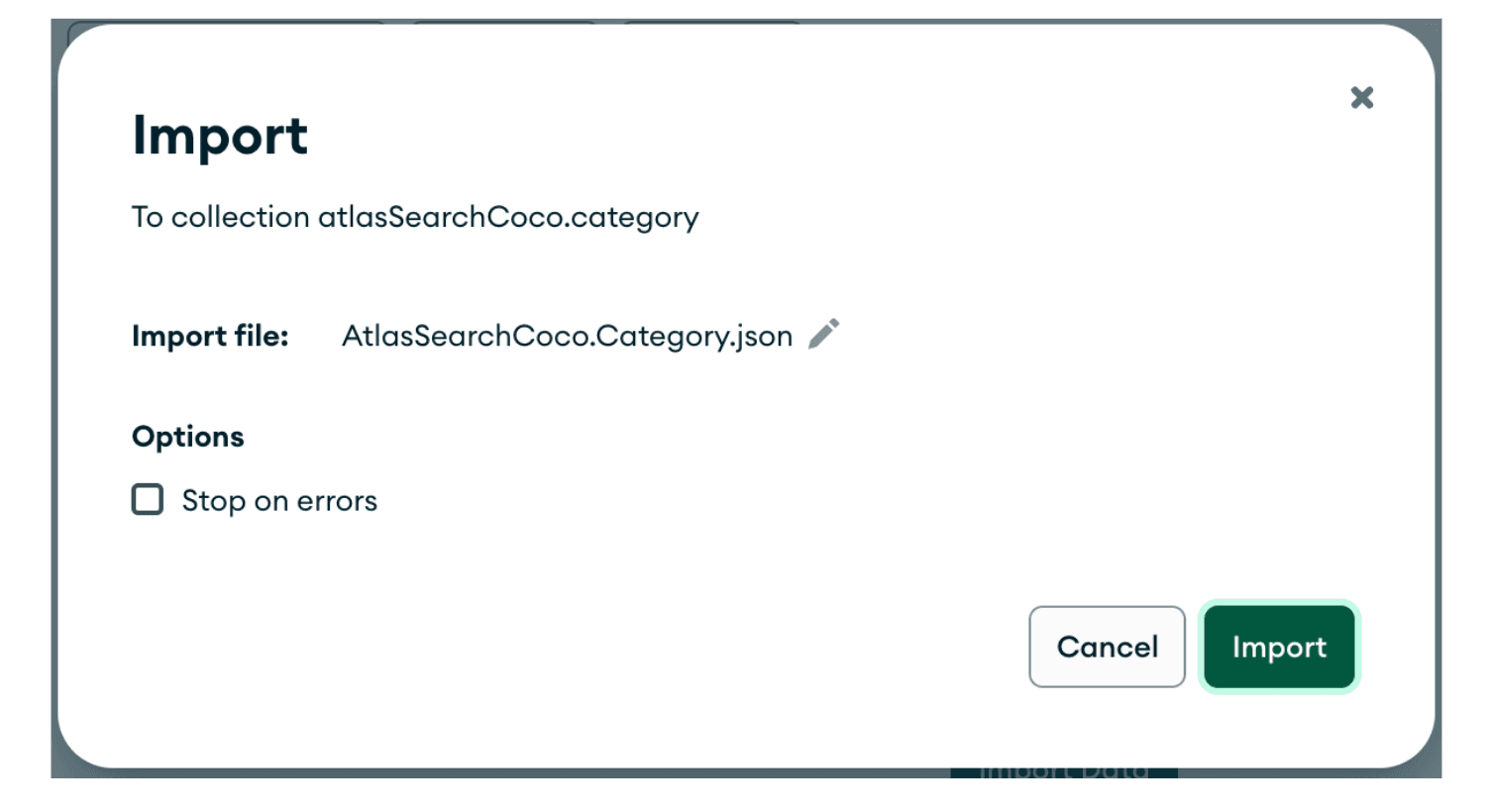Dismiss the modal using the top-right X icon
This screenshot has width=1486, height=812.
(x=1362, y=97)
